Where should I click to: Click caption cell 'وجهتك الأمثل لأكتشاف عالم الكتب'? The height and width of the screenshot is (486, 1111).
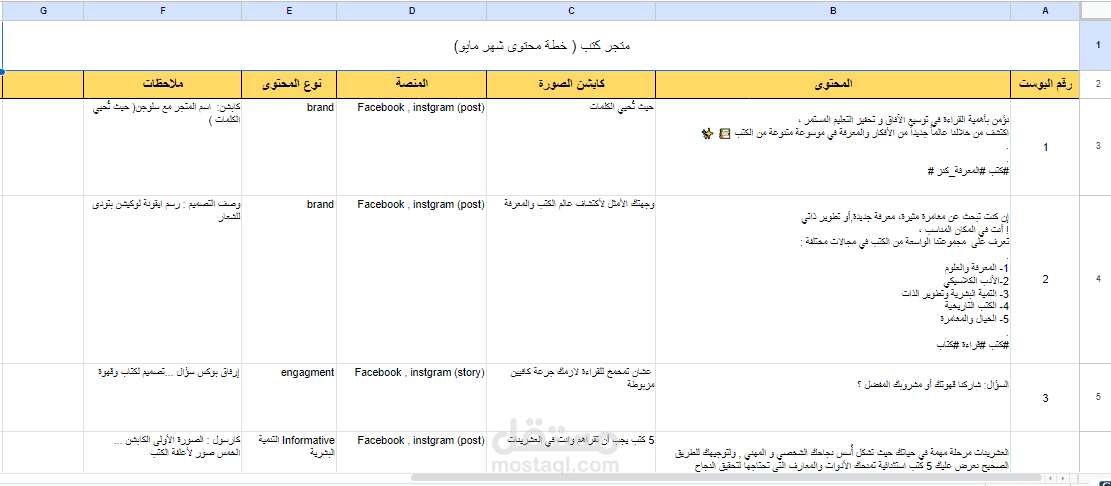pos(571,279)
